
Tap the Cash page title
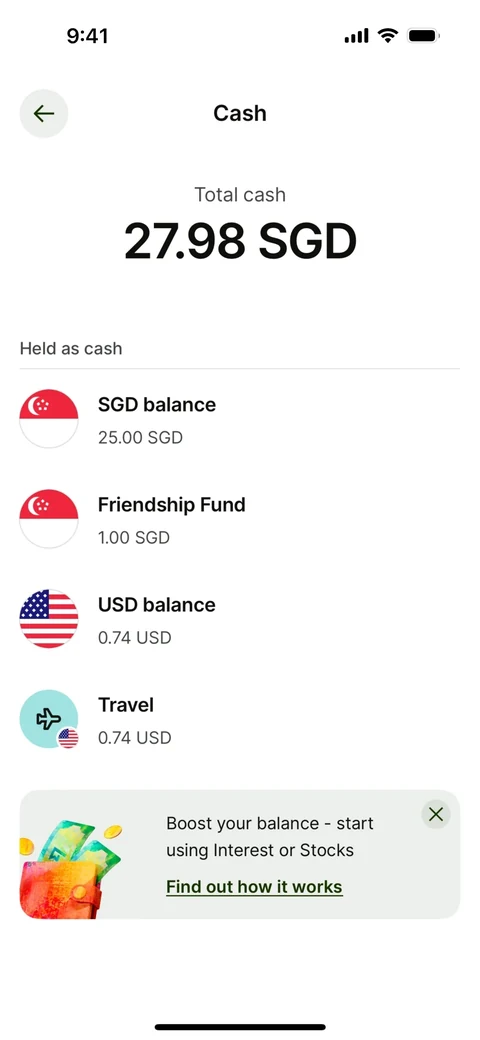tap(240, 113)
